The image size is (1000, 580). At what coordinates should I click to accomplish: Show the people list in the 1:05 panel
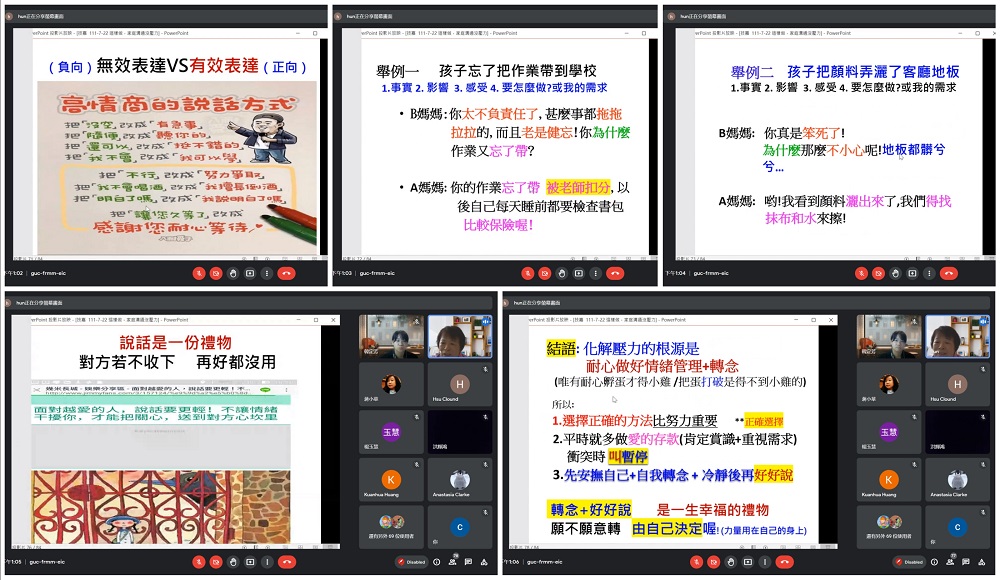(x=452, y=562)
